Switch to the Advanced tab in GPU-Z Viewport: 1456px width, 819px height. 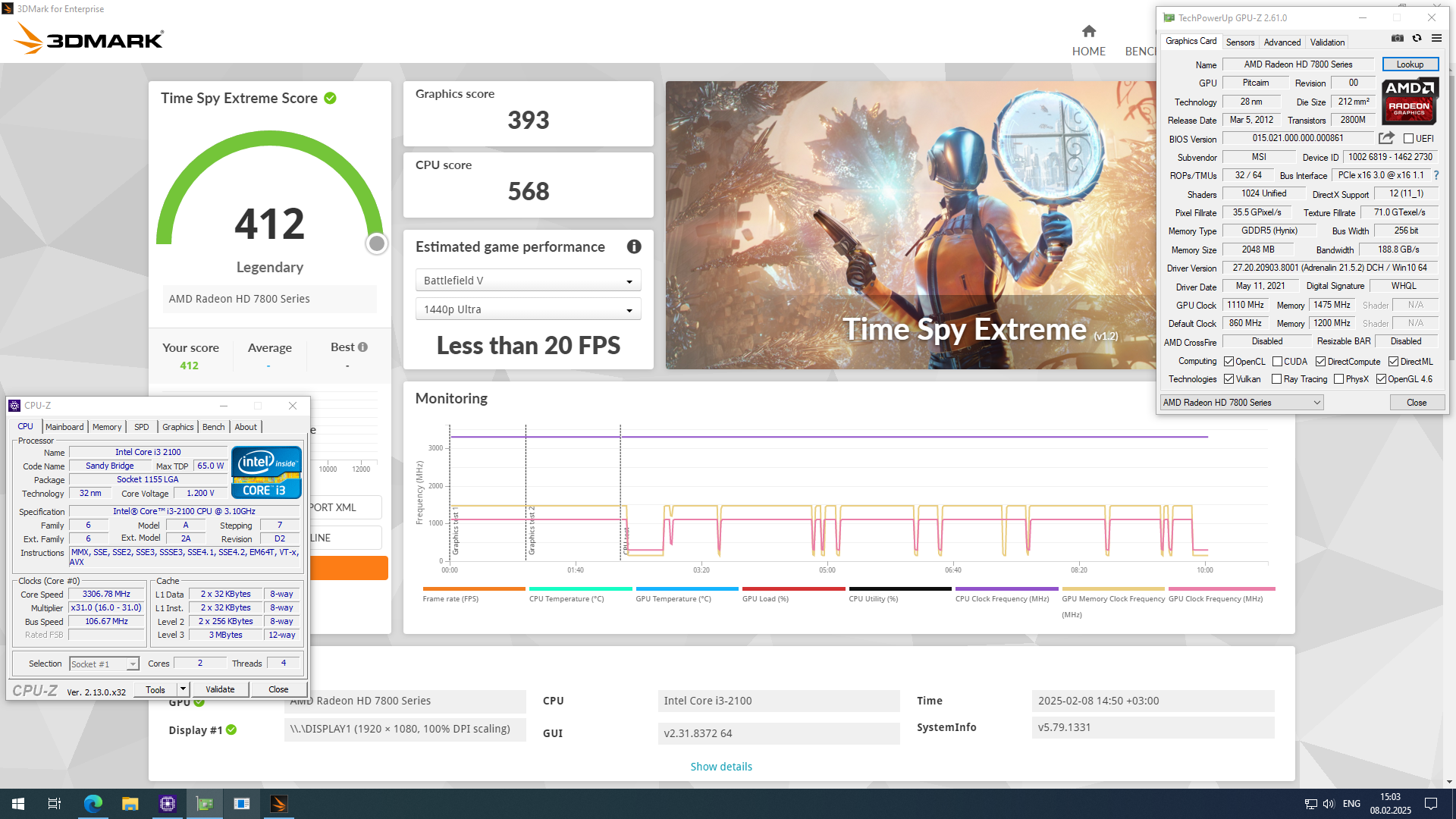(x=1282, y=42)
